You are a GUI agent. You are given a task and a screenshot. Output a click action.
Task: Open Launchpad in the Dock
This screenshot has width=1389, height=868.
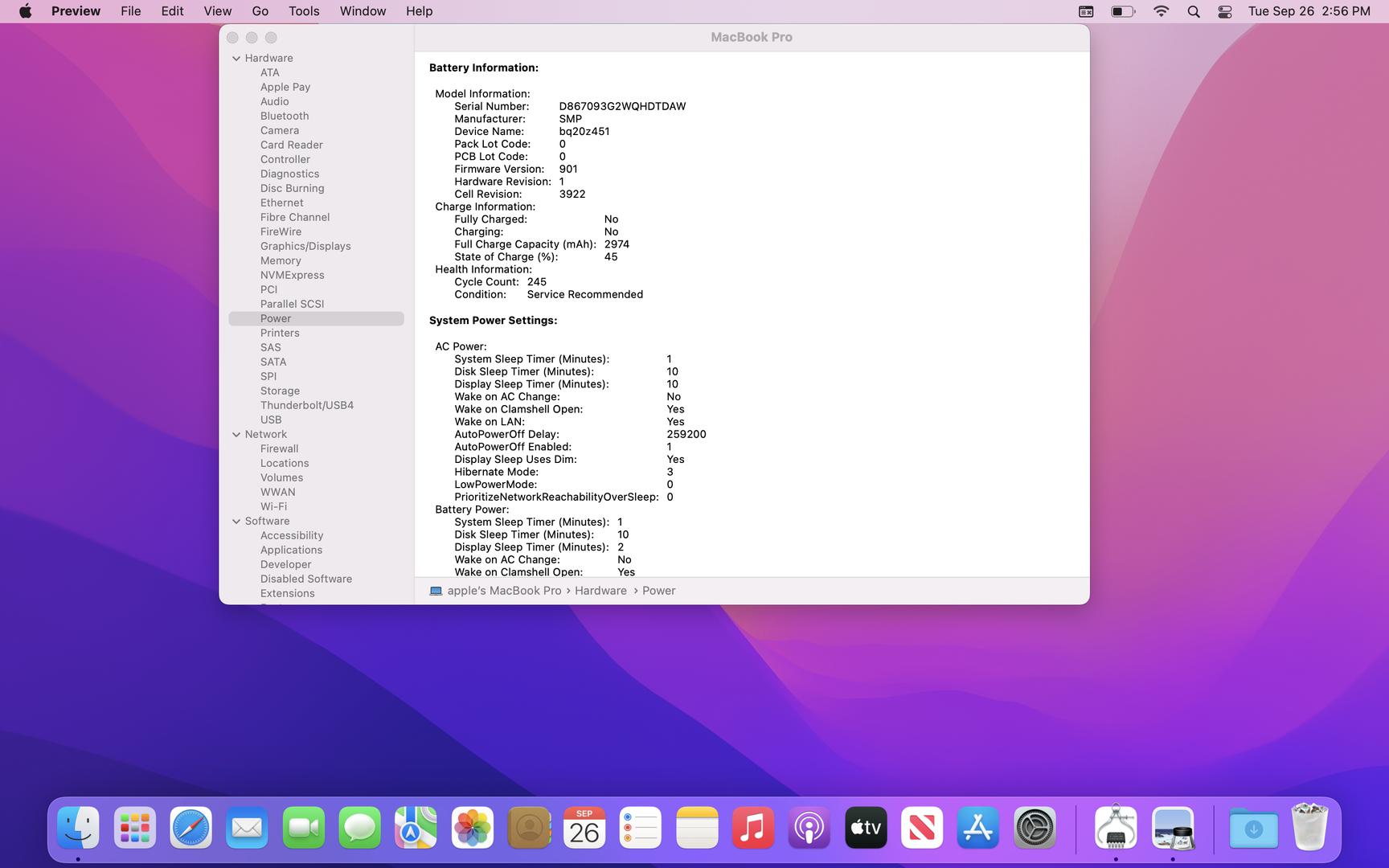pyautogui.click(x=134, y=828)
